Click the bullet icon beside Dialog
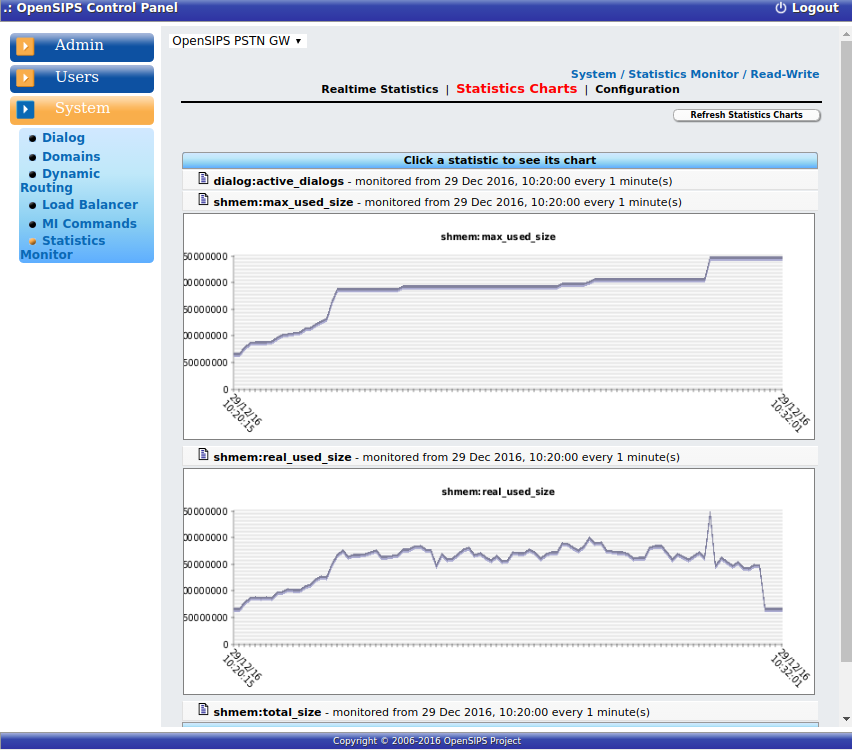Screen dimensions: 852x750 coord(33,137)
